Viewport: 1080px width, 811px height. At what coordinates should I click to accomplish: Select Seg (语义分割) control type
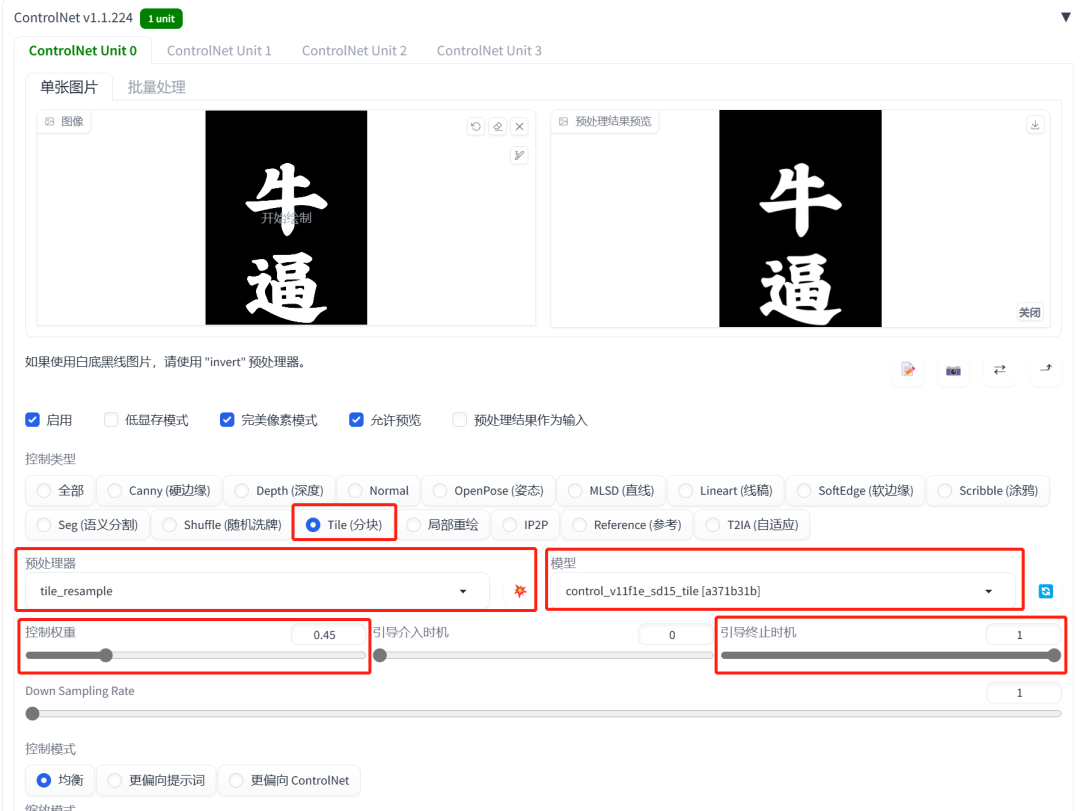click(87, 525)
